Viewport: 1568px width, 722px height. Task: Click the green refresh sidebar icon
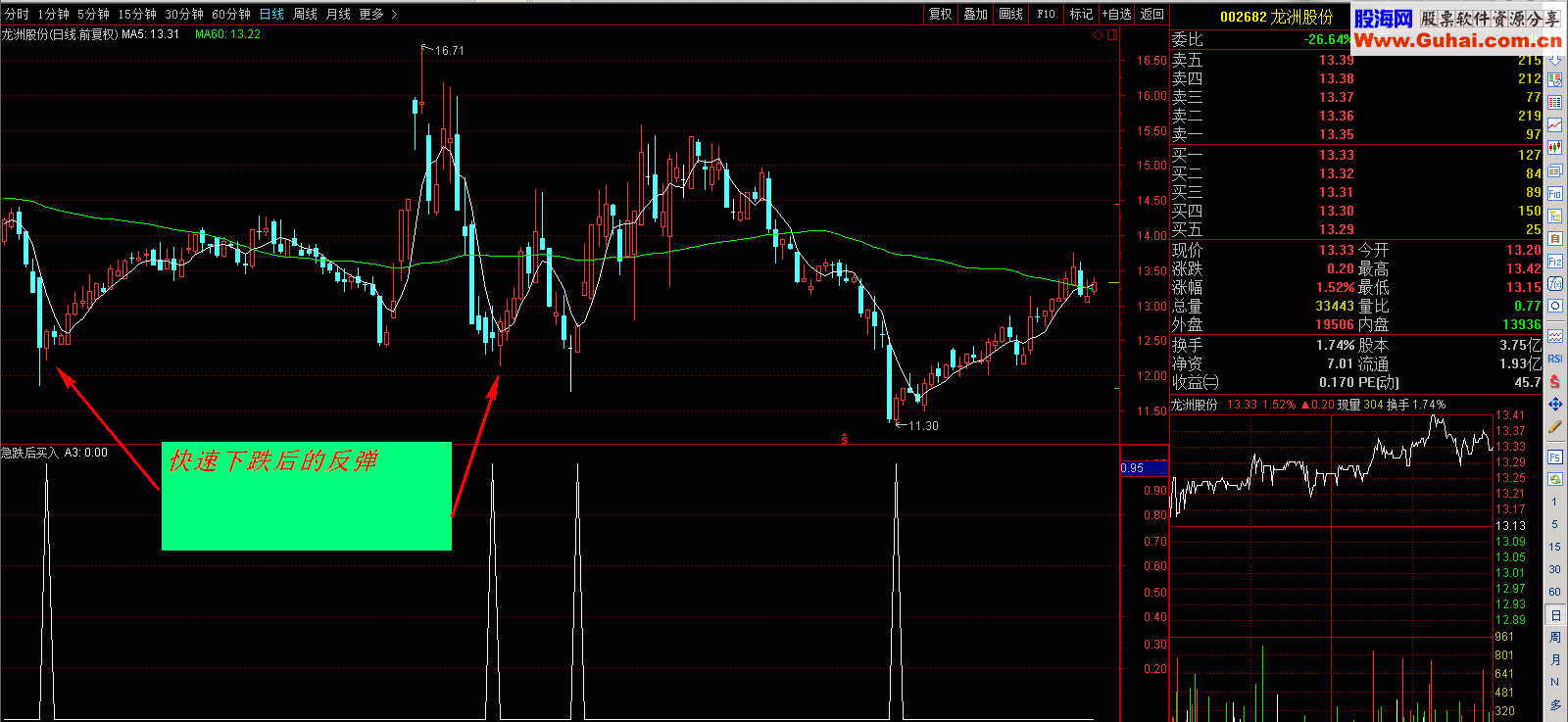[x=1555, y=479]
